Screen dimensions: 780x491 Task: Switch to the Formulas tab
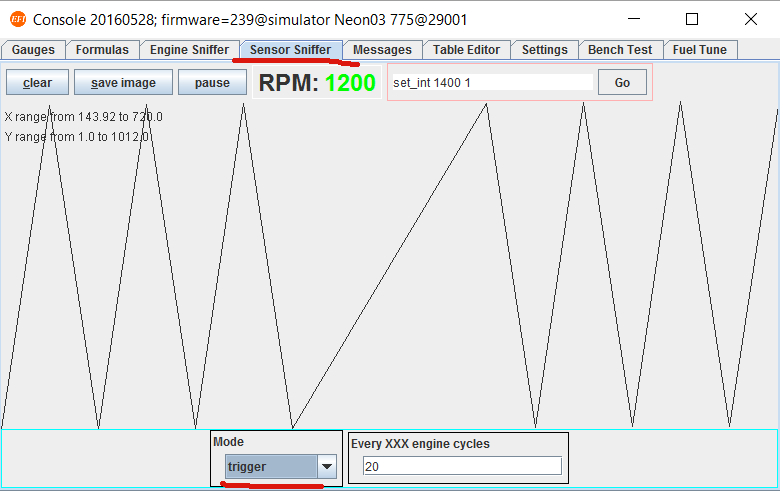102,50
